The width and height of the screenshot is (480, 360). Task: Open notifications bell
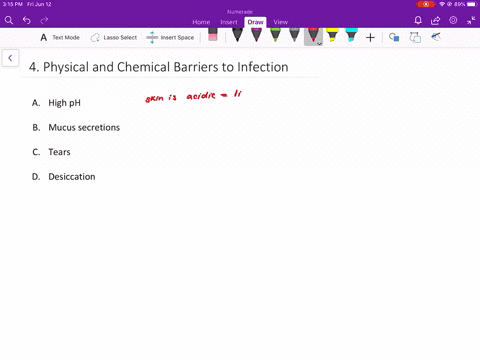[x=418, y=21]
